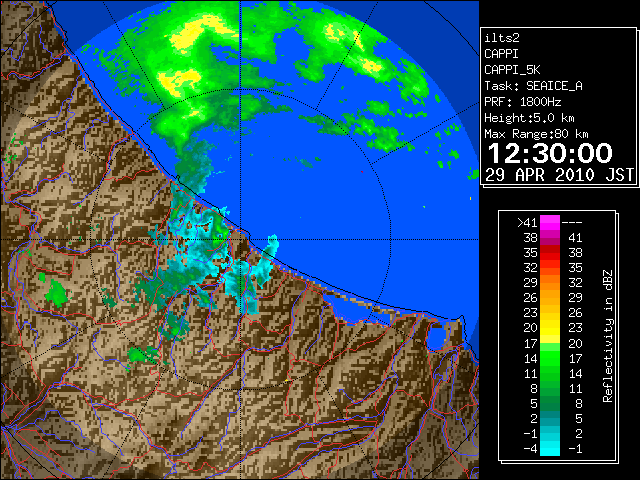This screenshot has height=480, width=640.
Task: Click the '-4' legend value
Action: click(530, 449)
